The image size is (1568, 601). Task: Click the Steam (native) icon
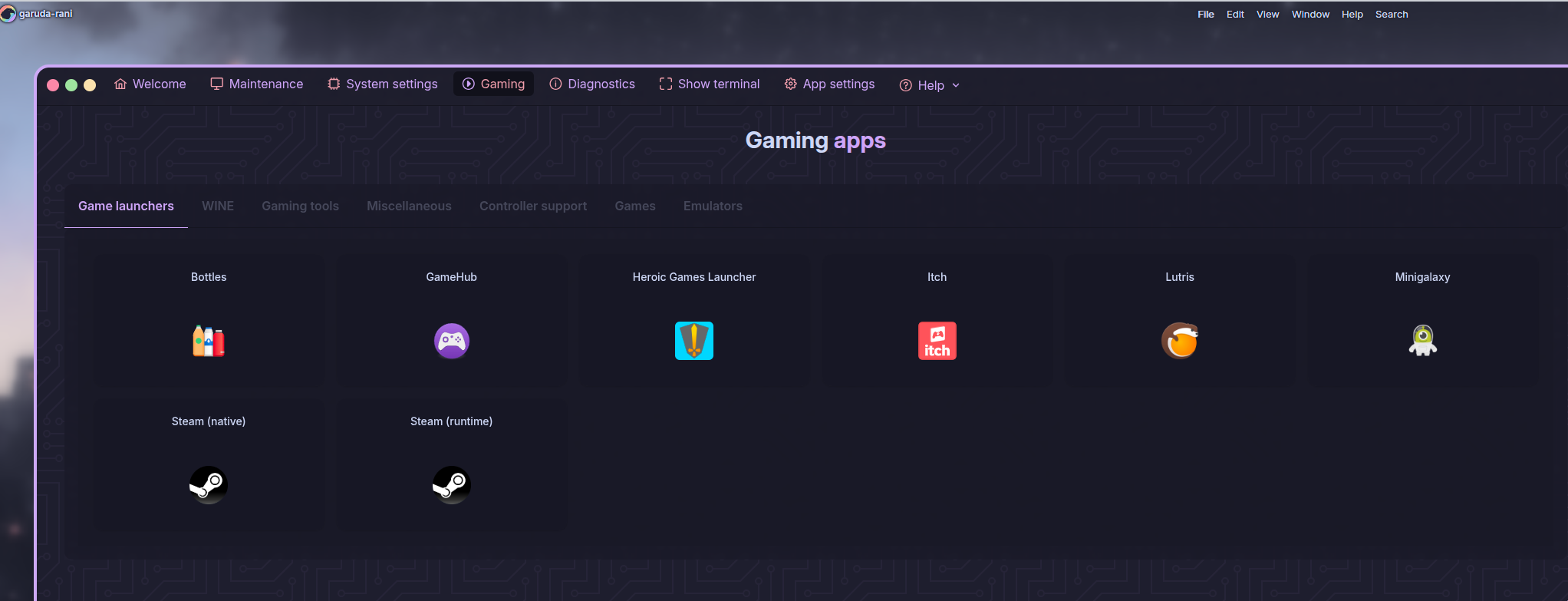pyautogui.click(x=209, y=485)
